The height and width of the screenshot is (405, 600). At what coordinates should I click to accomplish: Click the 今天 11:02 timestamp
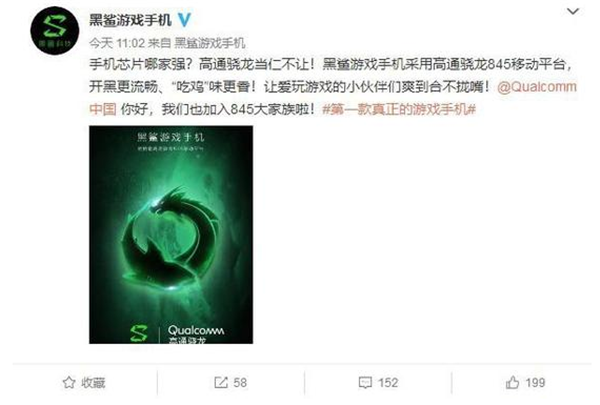point(117,43)
